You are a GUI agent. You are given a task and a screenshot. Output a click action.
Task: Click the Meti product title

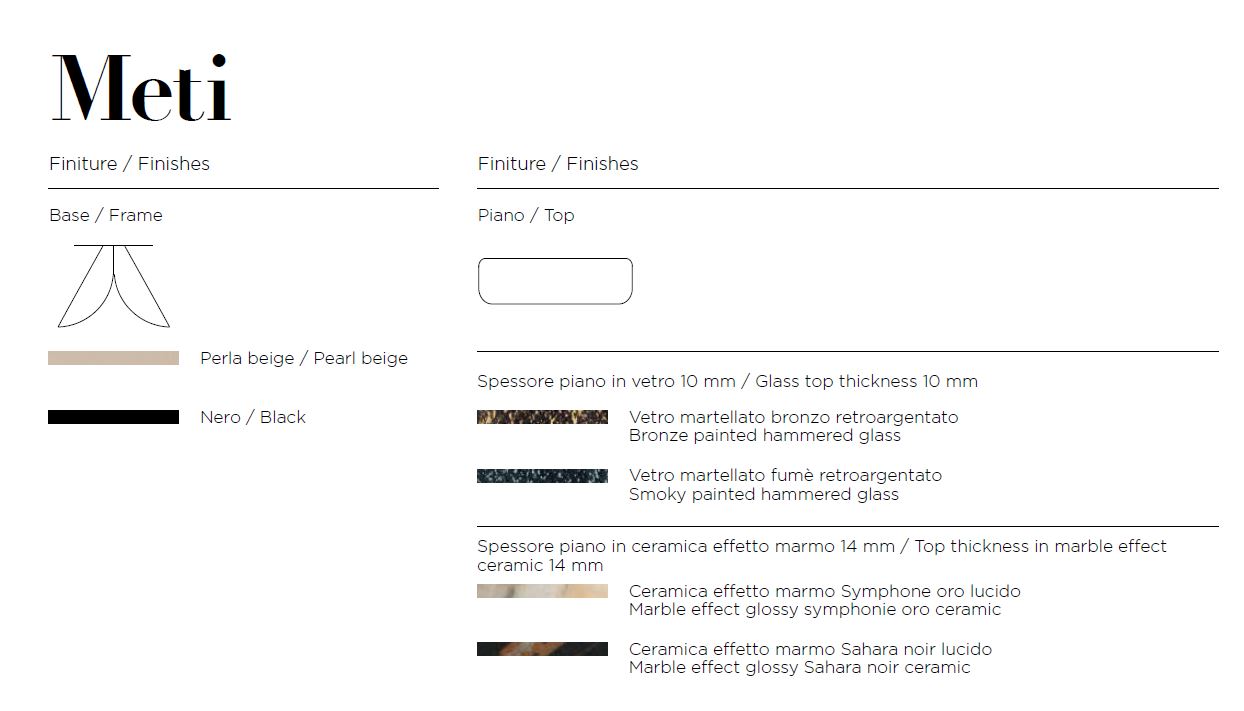tap(141, 90)
